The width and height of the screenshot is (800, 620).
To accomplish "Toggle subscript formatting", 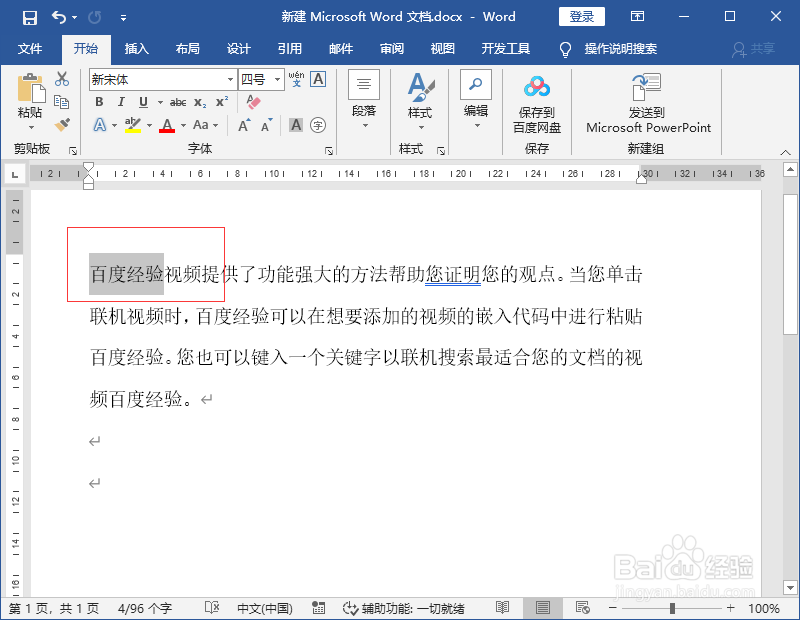I will click(x=199, y=102).
